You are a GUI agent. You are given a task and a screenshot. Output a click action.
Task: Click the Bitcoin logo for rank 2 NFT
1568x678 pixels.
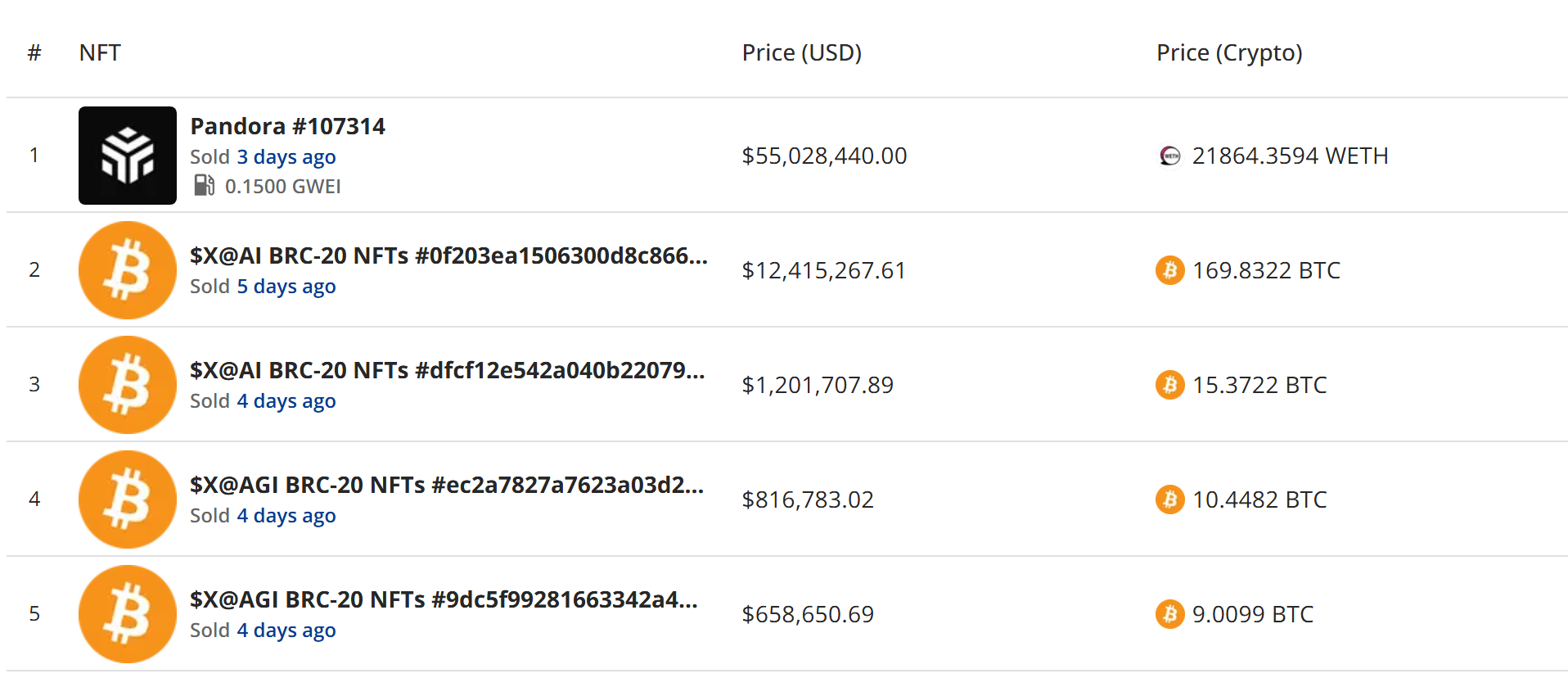tap(128, 270)
